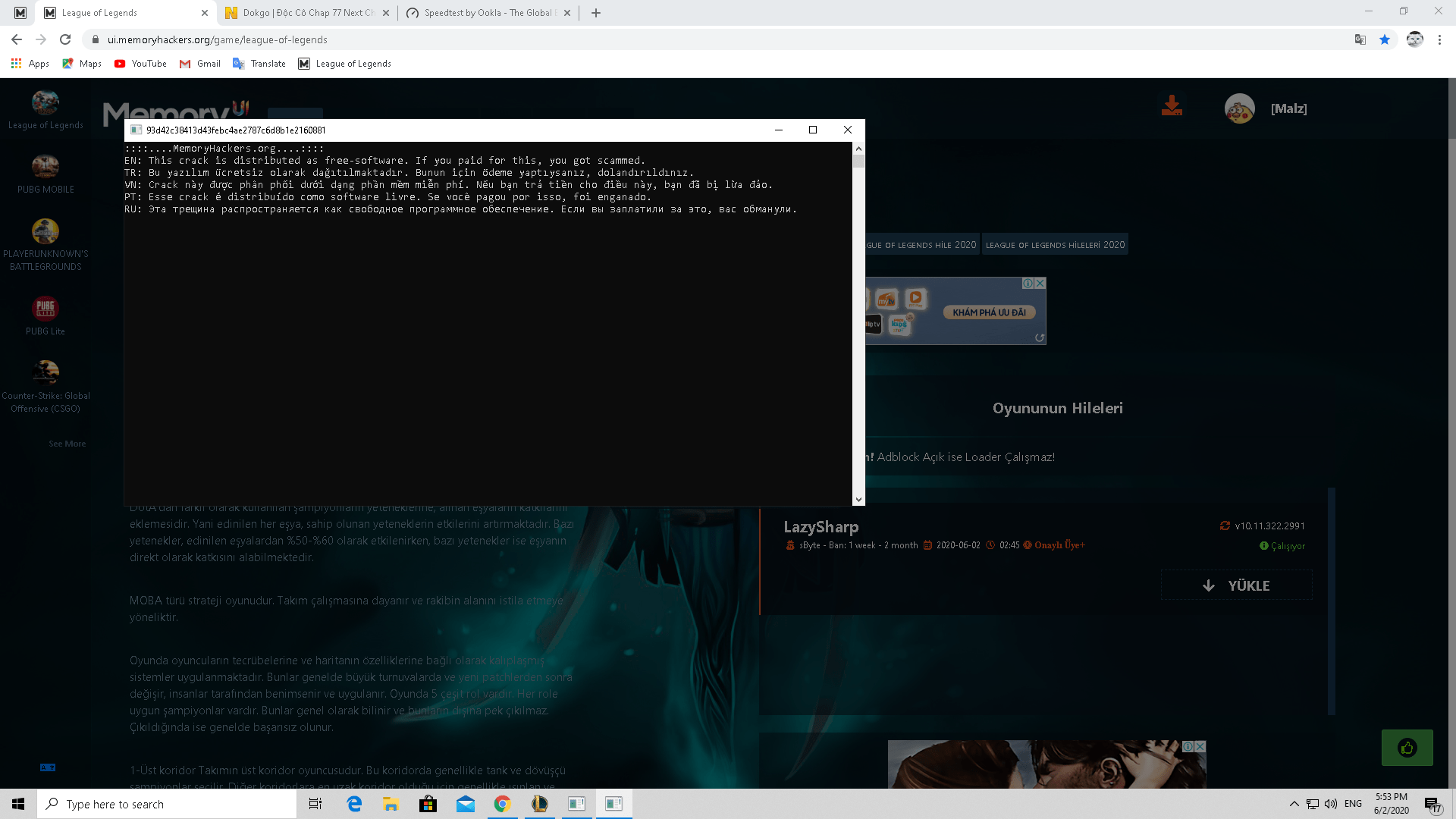
Task: Open ENG language indicator in tray
Action: [1353, 804]
